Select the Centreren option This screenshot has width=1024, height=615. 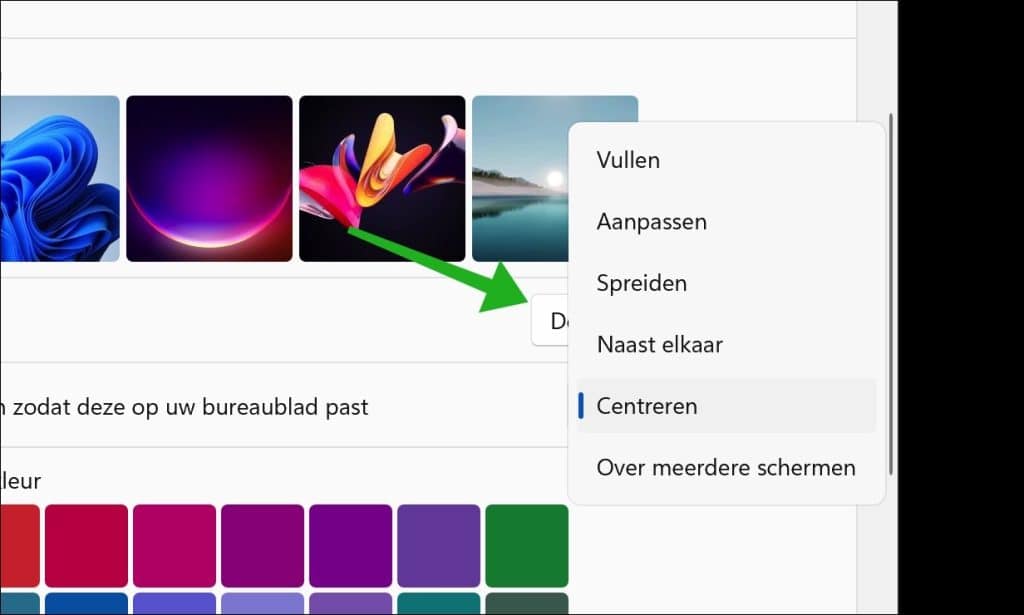click(x=647, y=406)
